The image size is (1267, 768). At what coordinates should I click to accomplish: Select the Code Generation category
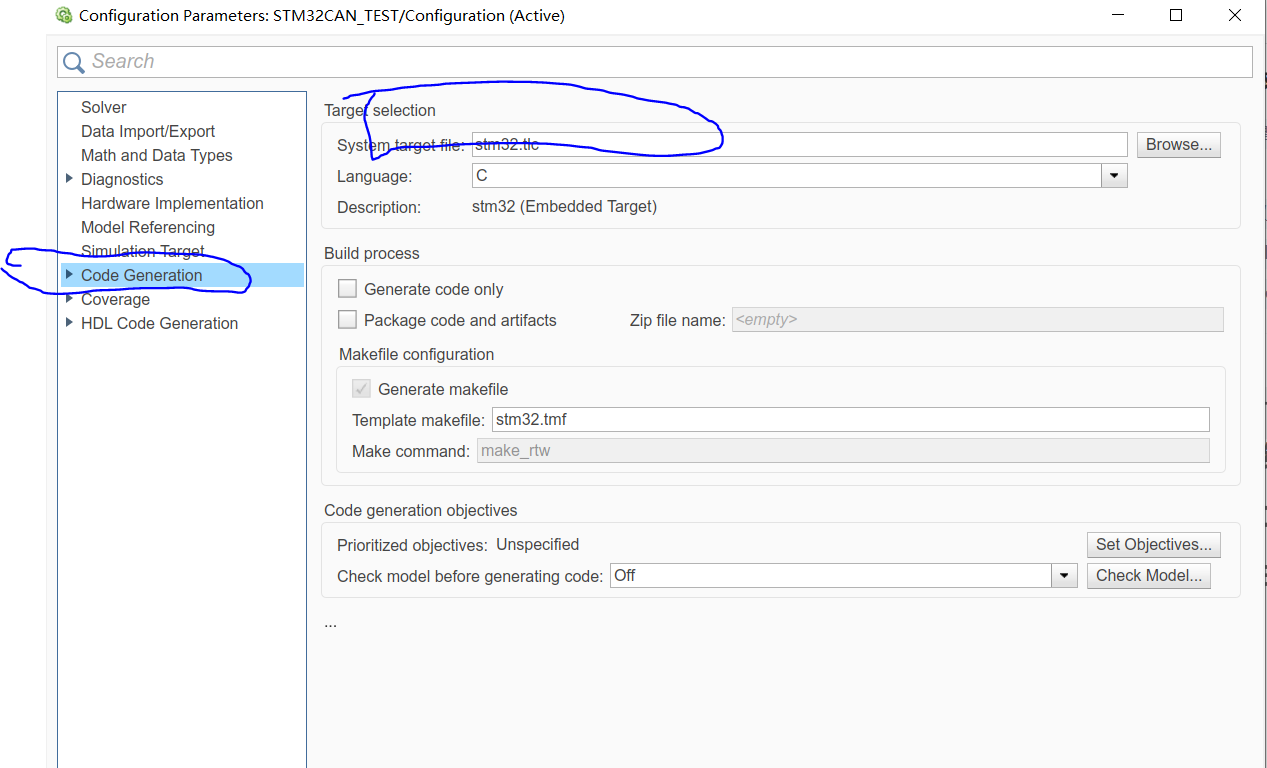(142, 275)
